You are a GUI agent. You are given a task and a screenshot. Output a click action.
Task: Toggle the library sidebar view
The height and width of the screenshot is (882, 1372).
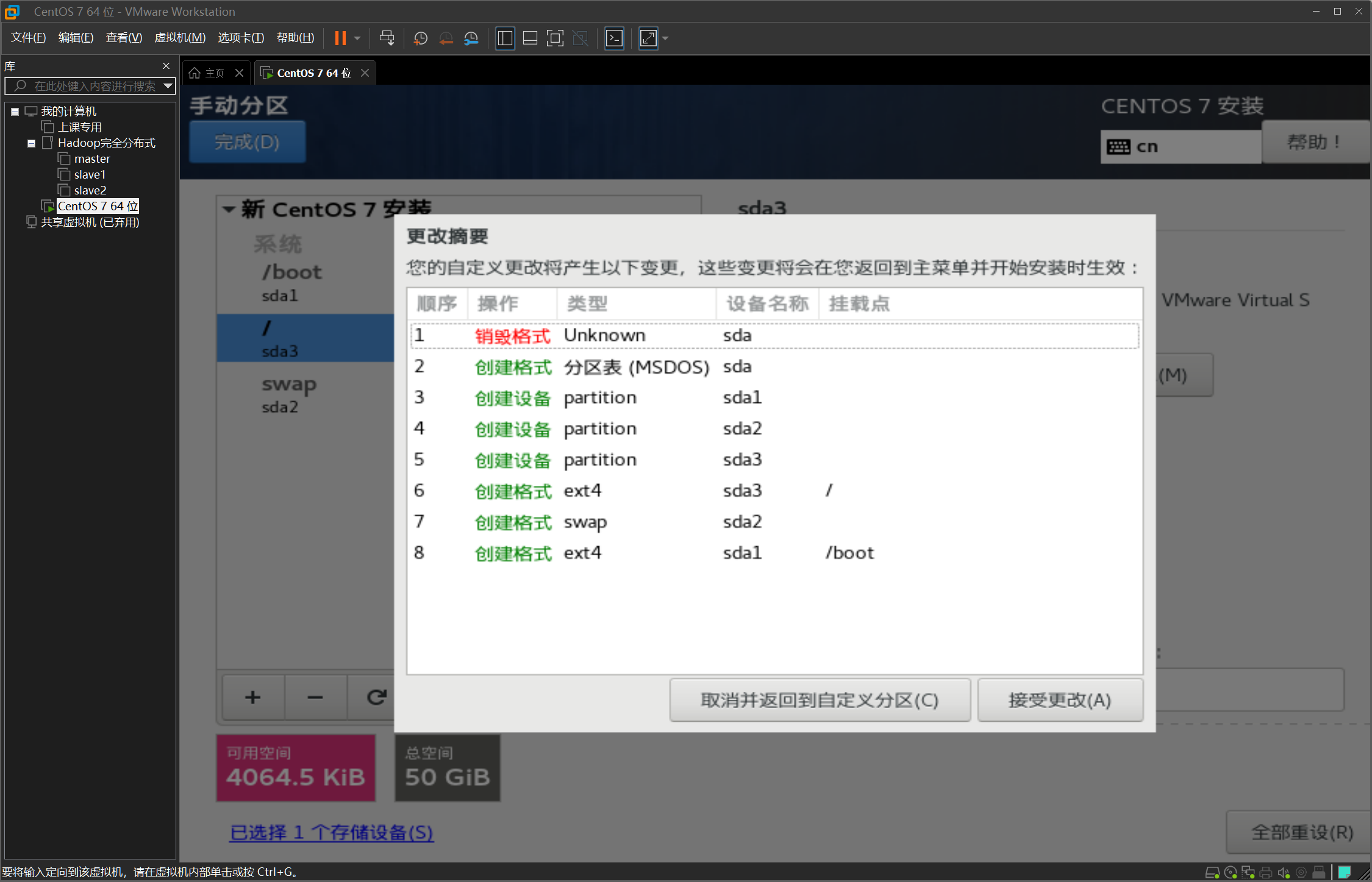[505, 38]
